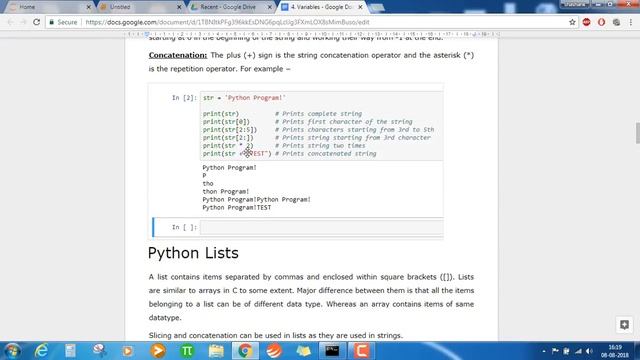640x360 pixels.
Task: Bookmark this page with star icon
Action: click(x=572, y=22)
